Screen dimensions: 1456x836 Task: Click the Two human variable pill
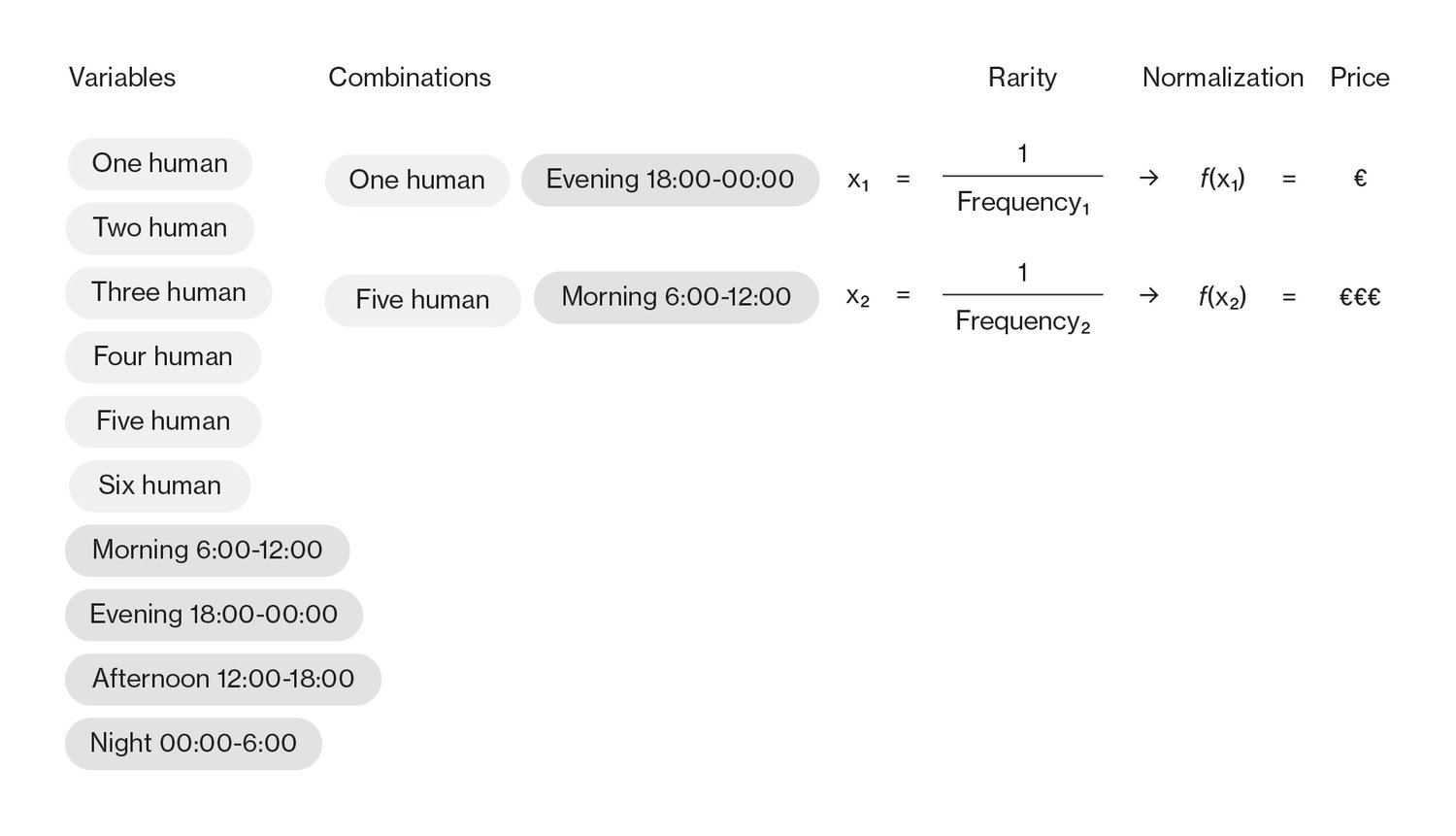pyautogui.click(x=160, y=228)
